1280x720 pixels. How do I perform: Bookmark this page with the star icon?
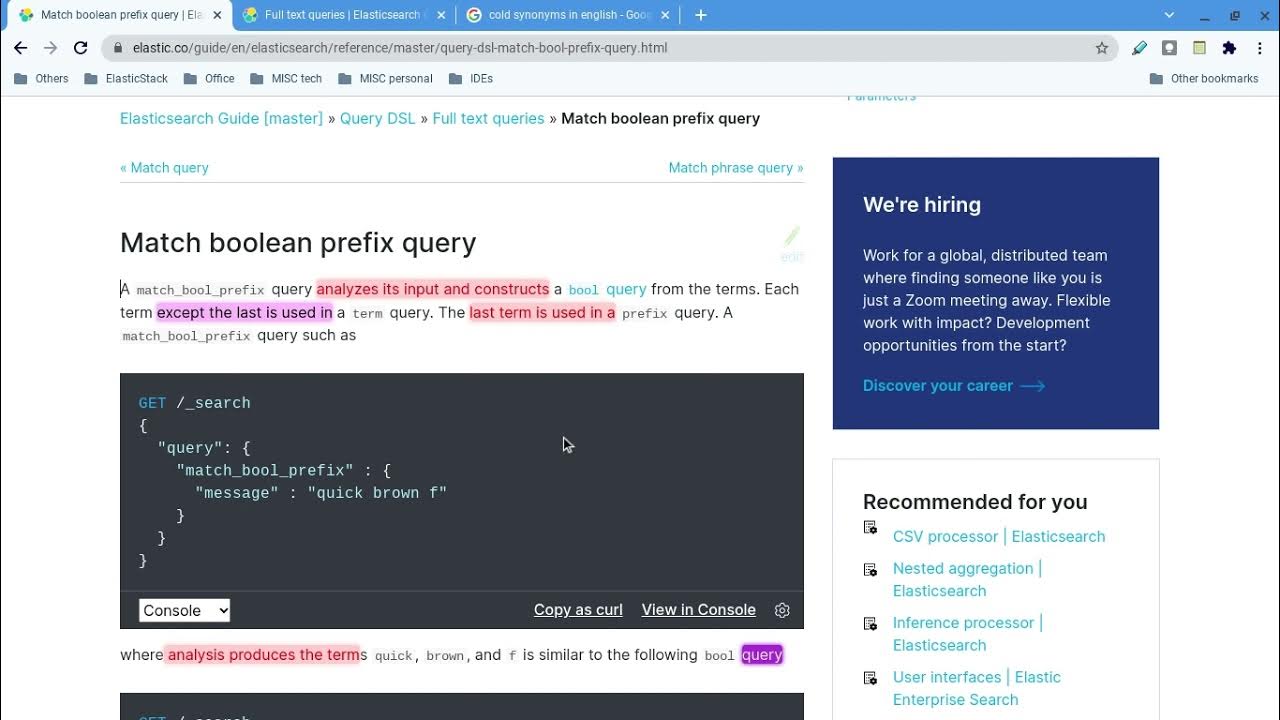coord(1102,48)
